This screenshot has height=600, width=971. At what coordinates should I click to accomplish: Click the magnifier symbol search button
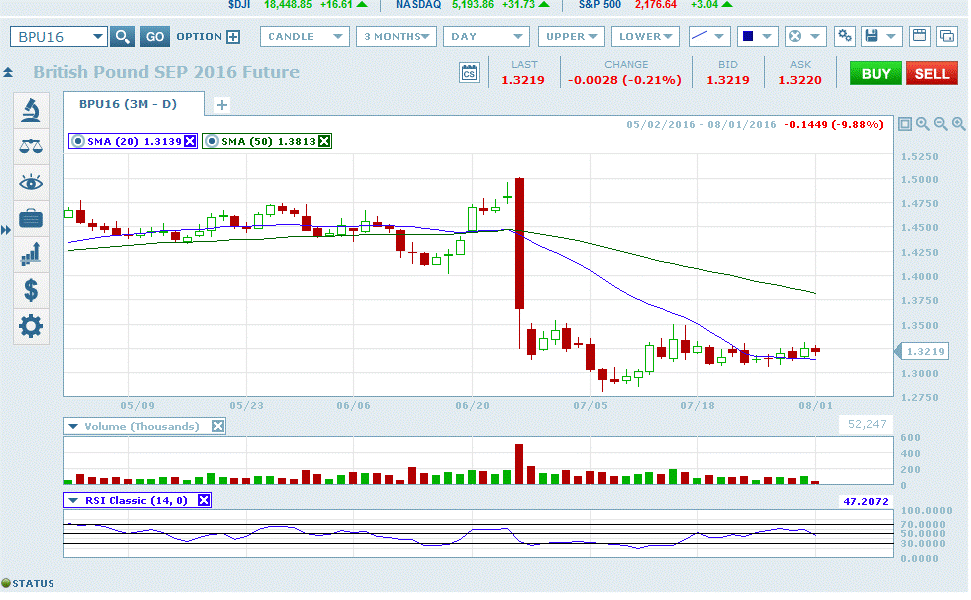[122, 37]
